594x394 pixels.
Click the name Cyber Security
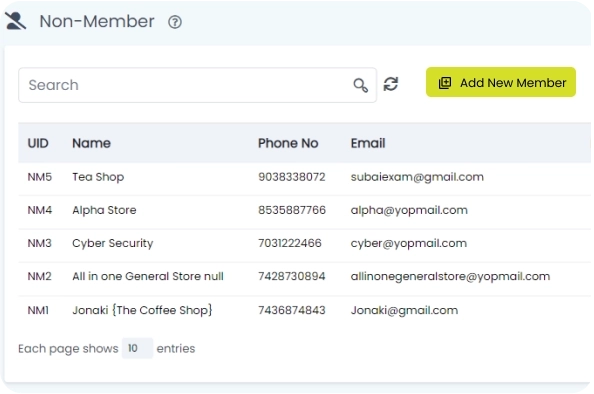pos(113,243)
